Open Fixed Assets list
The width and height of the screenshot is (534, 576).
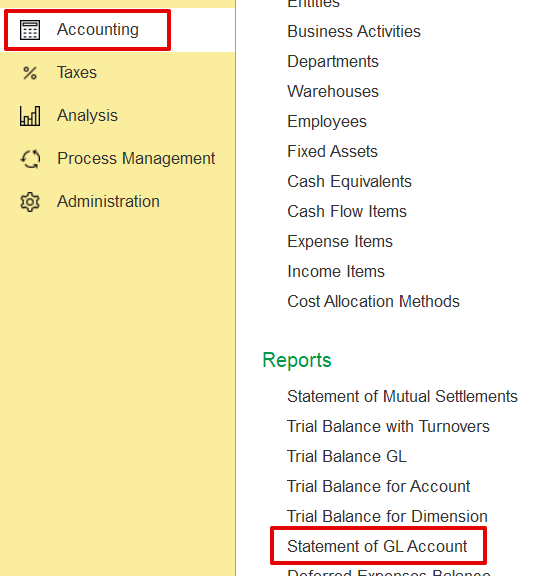pos(332,151)
